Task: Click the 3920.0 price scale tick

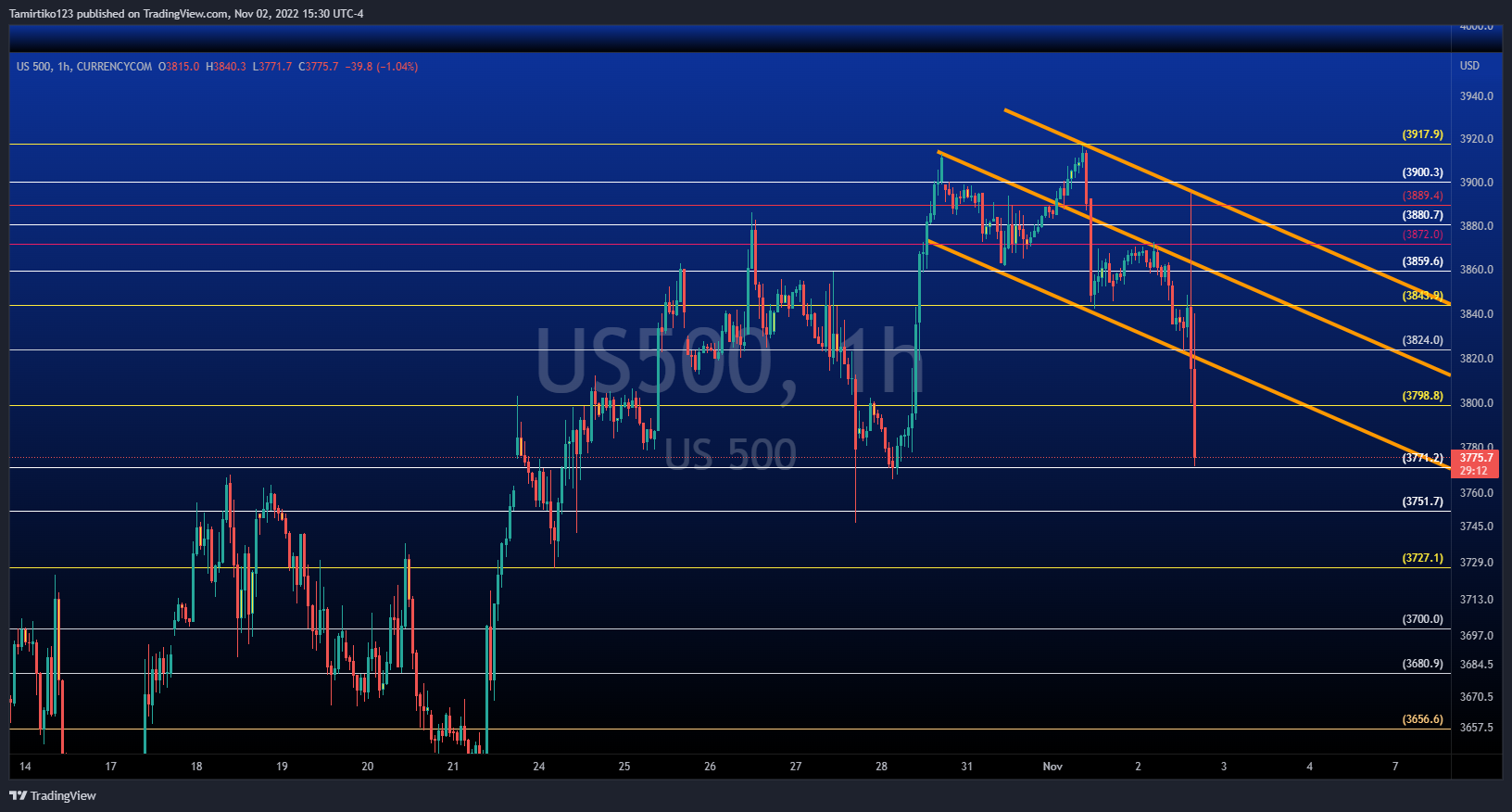Action: [x=1477, y=139]
